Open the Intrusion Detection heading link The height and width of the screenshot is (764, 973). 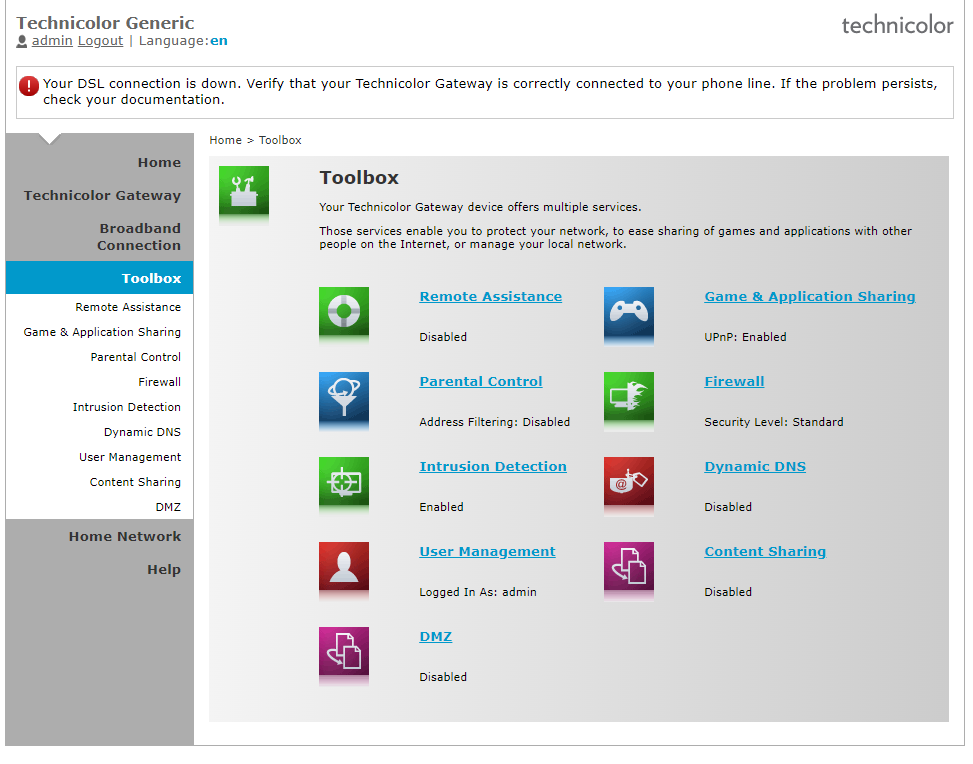[493, 467]
